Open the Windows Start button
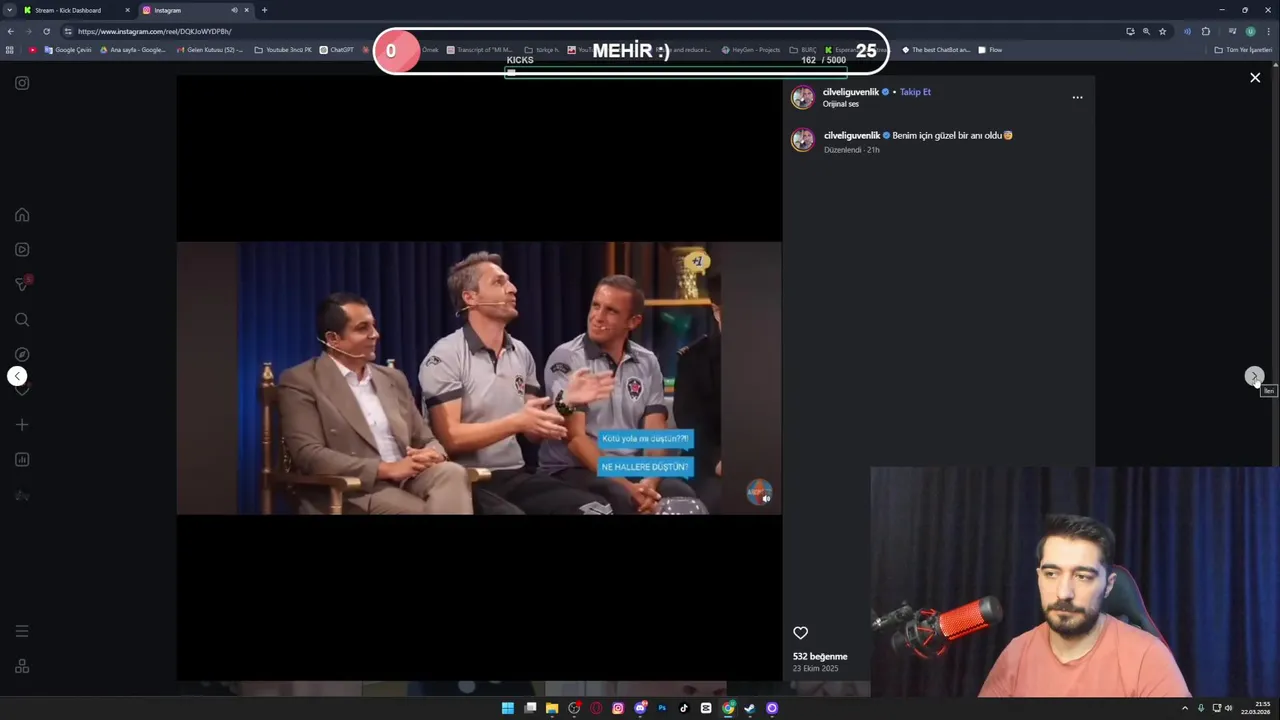This screenshot has height=720, width=1280. (508, 708)
